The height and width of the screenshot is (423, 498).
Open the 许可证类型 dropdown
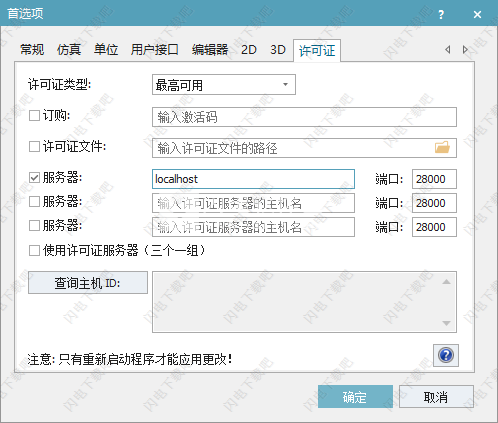(x=224, y=85)
